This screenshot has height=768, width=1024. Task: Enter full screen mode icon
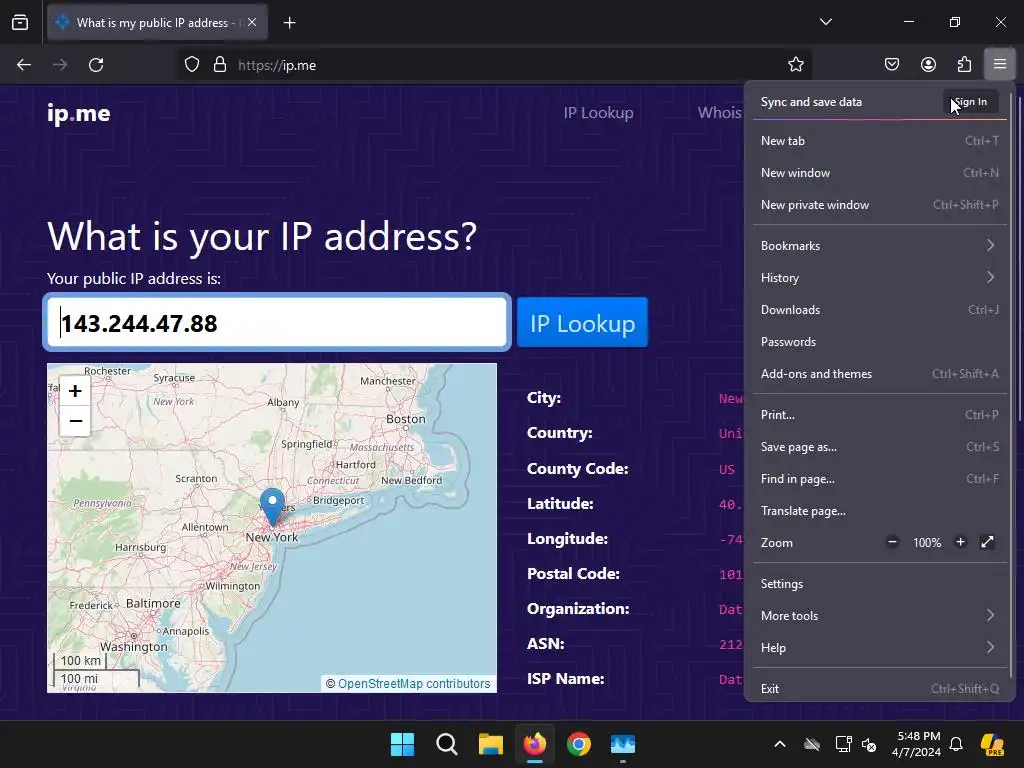[x=987, y=542]
